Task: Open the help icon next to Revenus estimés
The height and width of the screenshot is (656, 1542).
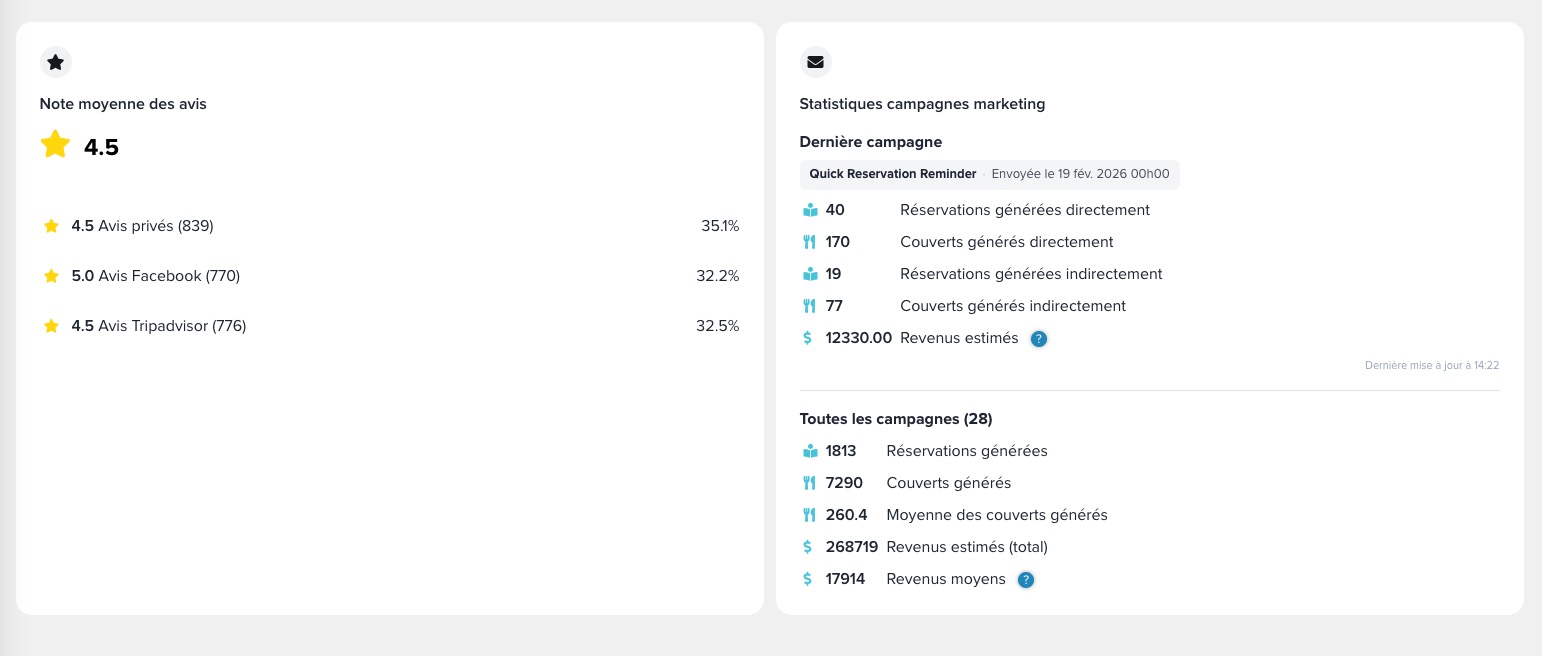Action: click(1039, 339)
